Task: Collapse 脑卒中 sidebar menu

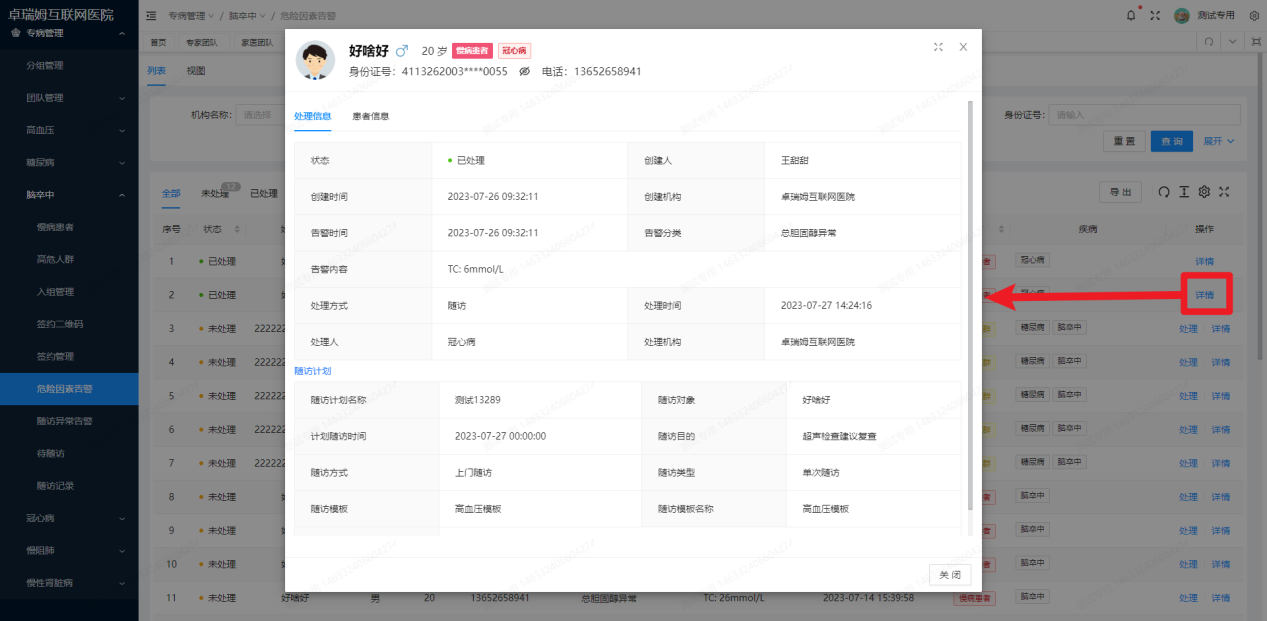Action: (x=69, y=195)
